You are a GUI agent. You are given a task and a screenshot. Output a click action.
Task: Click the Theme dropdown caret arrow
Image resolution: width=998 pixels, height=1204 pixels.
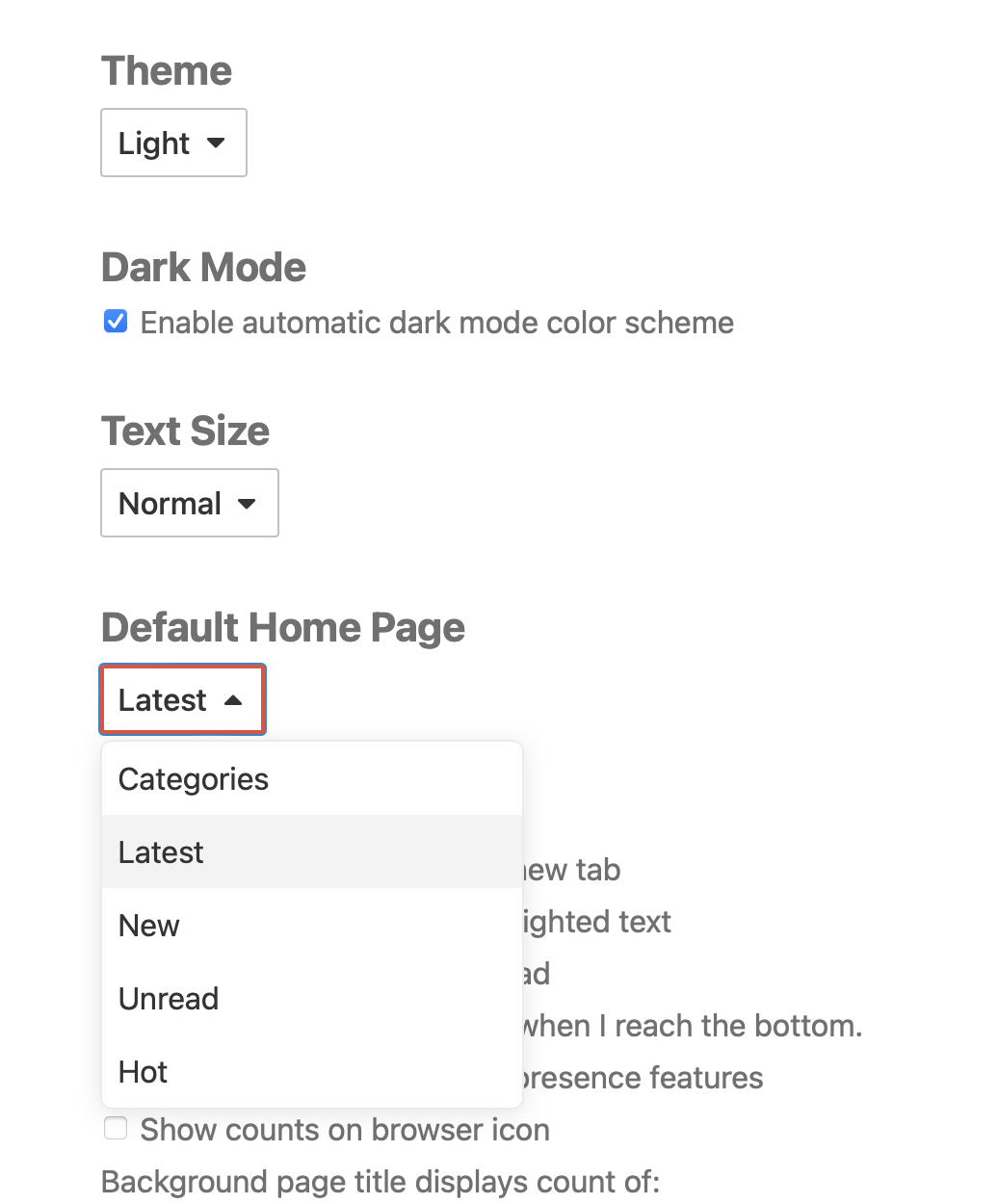pos(216,143)
